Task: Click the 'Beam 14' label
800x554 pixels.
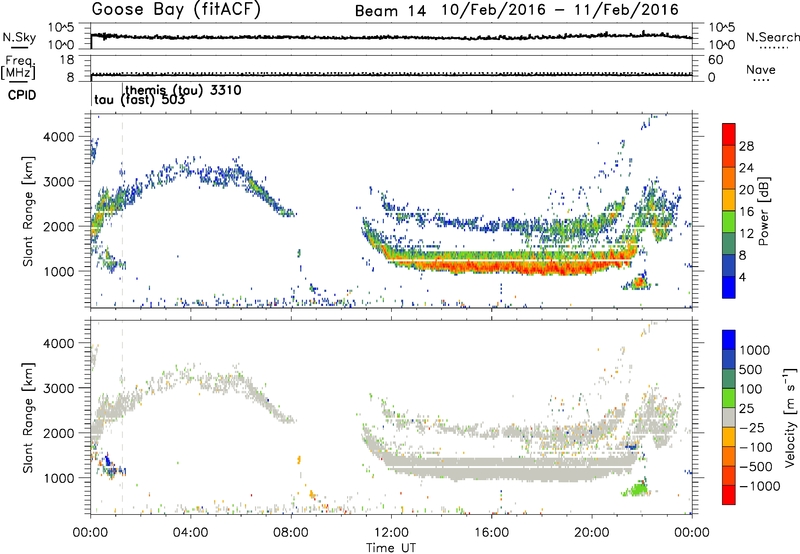Action: pos(390,11)
